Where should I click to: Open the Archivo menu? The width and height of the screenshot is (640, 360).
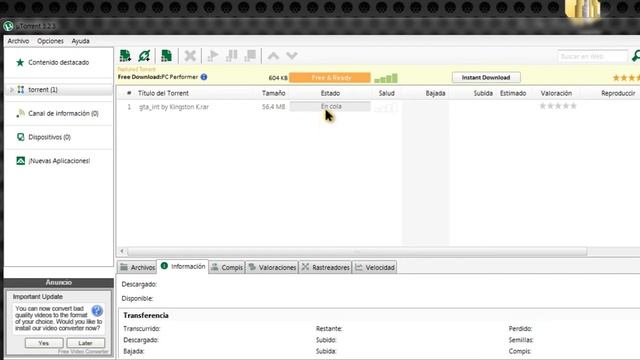[18, 41]
